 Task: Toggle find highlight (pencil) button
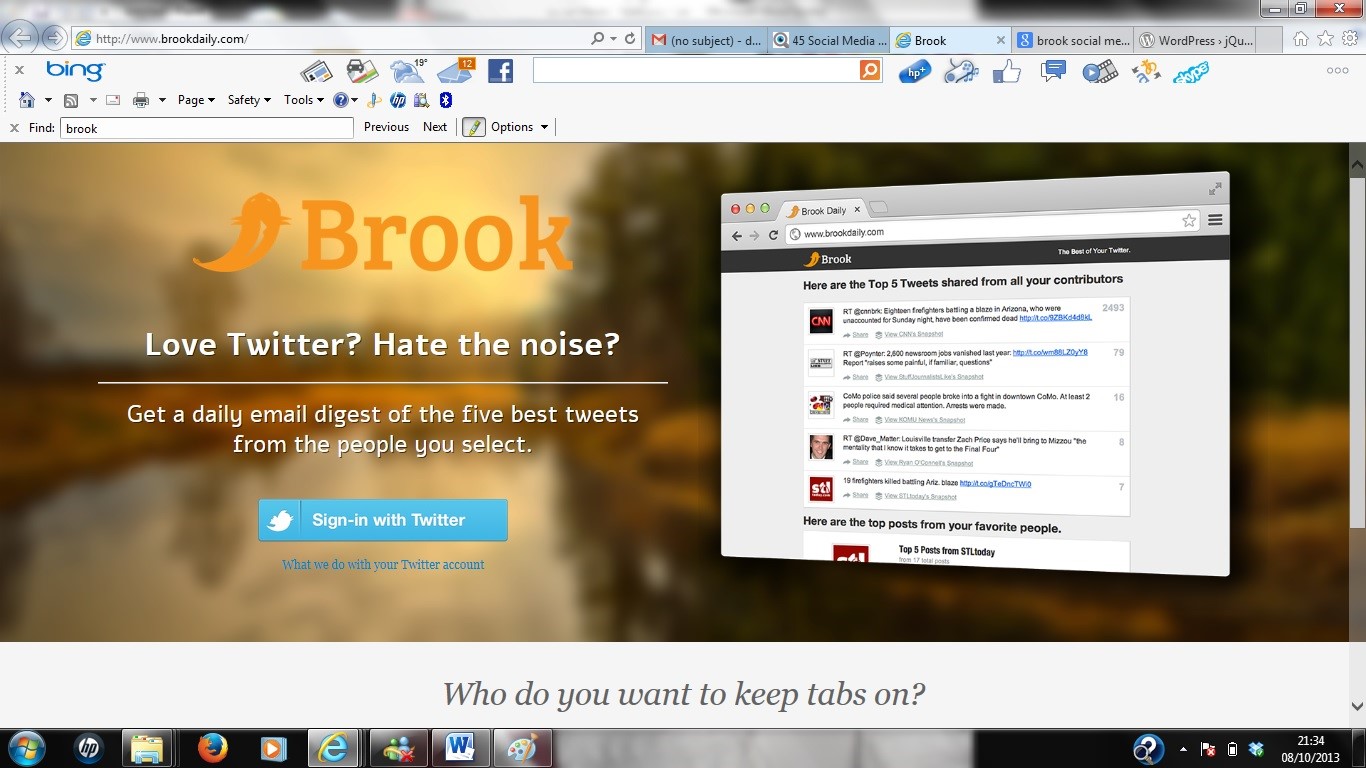pyautogui.click(x=473, y=127)
